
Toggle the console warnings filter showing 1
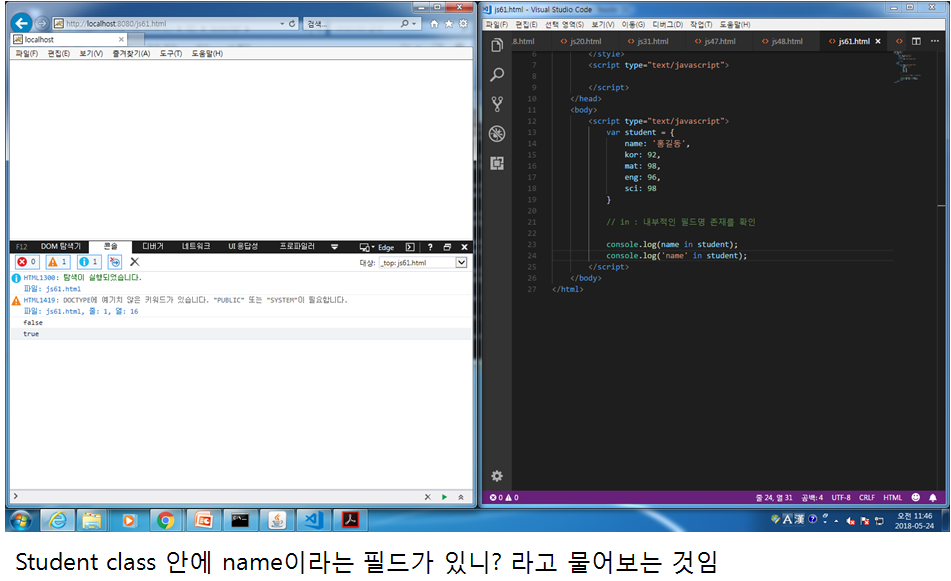(x=58, y=261)
